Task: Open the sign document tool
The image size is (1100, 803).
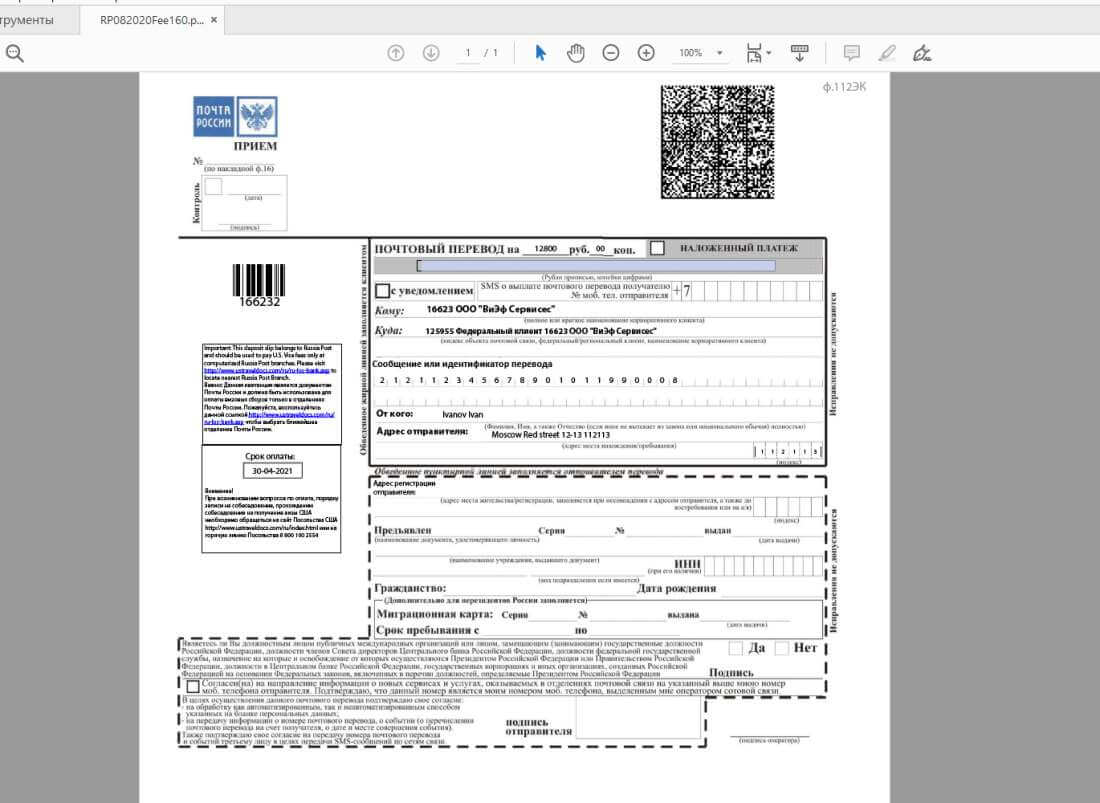Action: pyautogui.click(x=922, y=53)
